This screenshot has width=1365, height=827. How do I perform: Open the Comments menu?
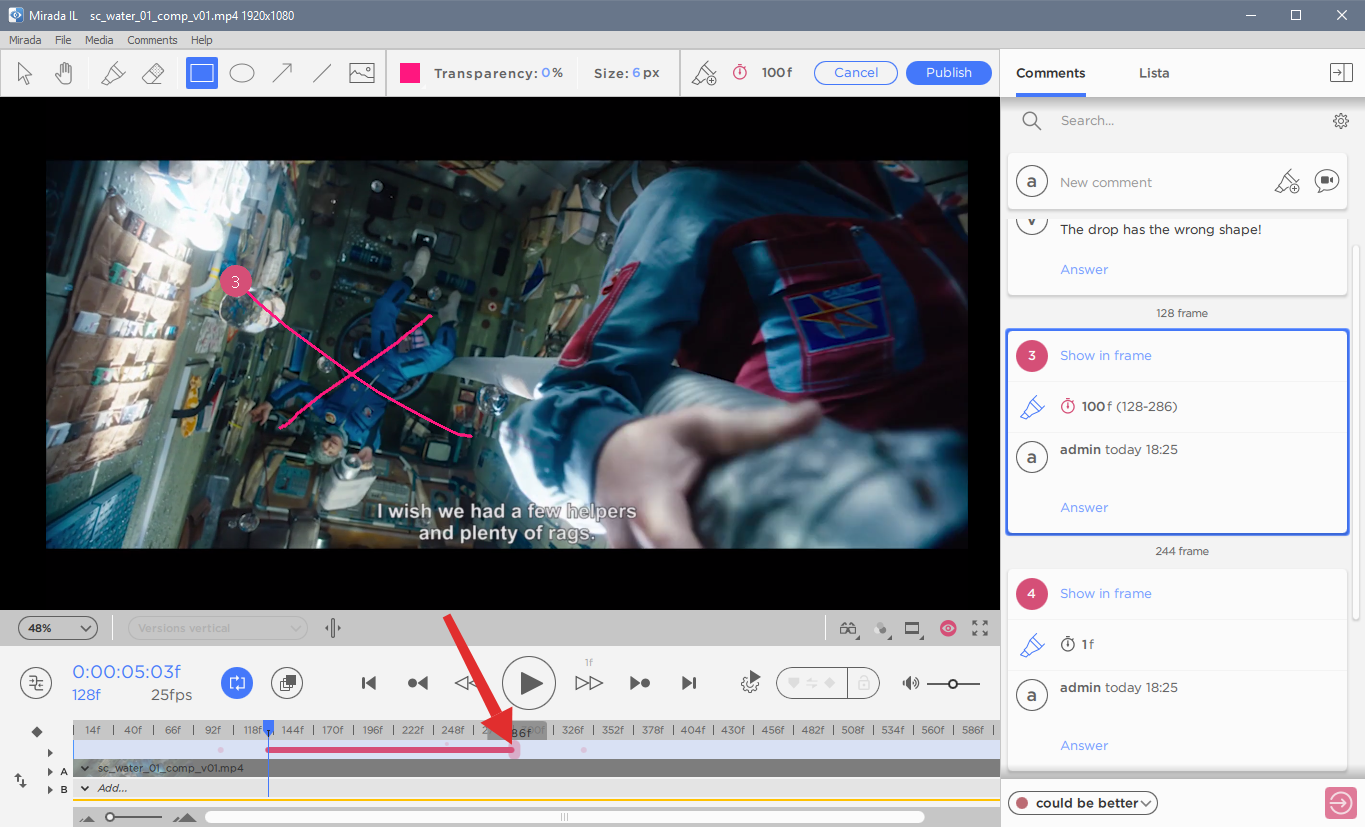click(x=152, y=40)
